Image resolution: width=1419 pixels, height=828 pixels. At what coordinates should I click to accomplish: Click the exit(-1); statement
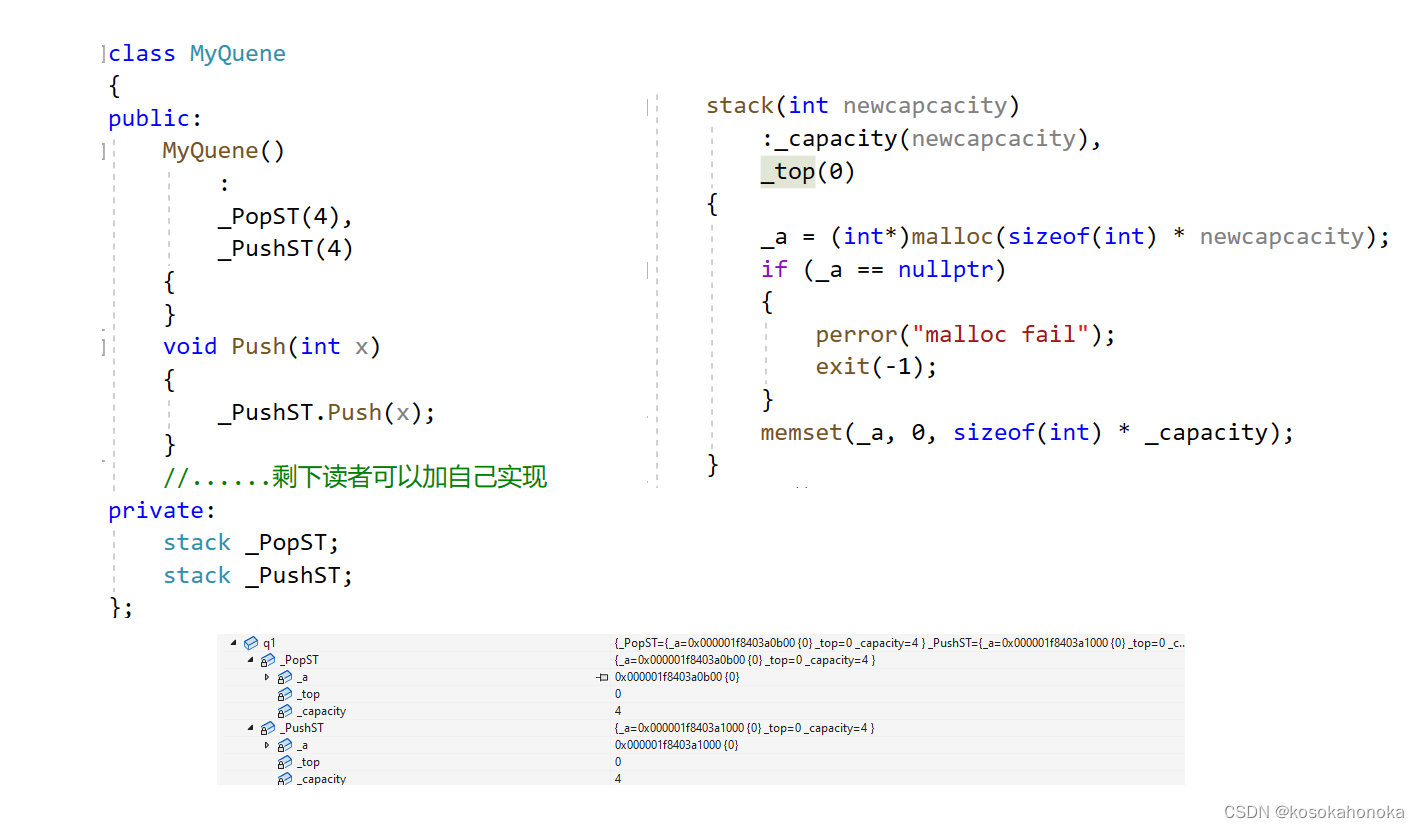coord(876,367)
